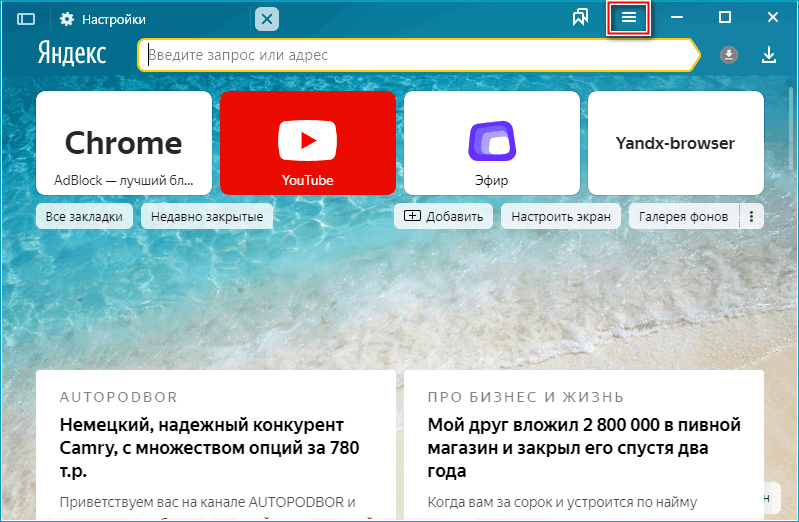Image resolution: width=799 pixels, height=522 pixels.
Task: Open the Эфир tile
Action: point(492,143)
